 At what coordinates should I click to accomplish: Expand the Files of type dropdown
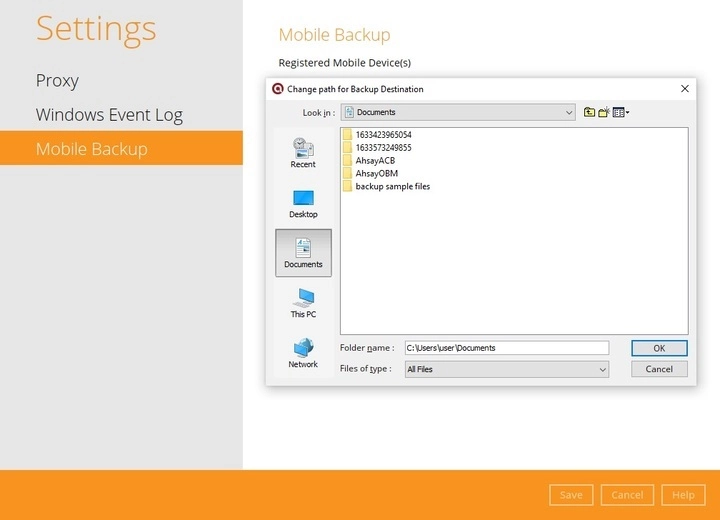click(602, 369)
